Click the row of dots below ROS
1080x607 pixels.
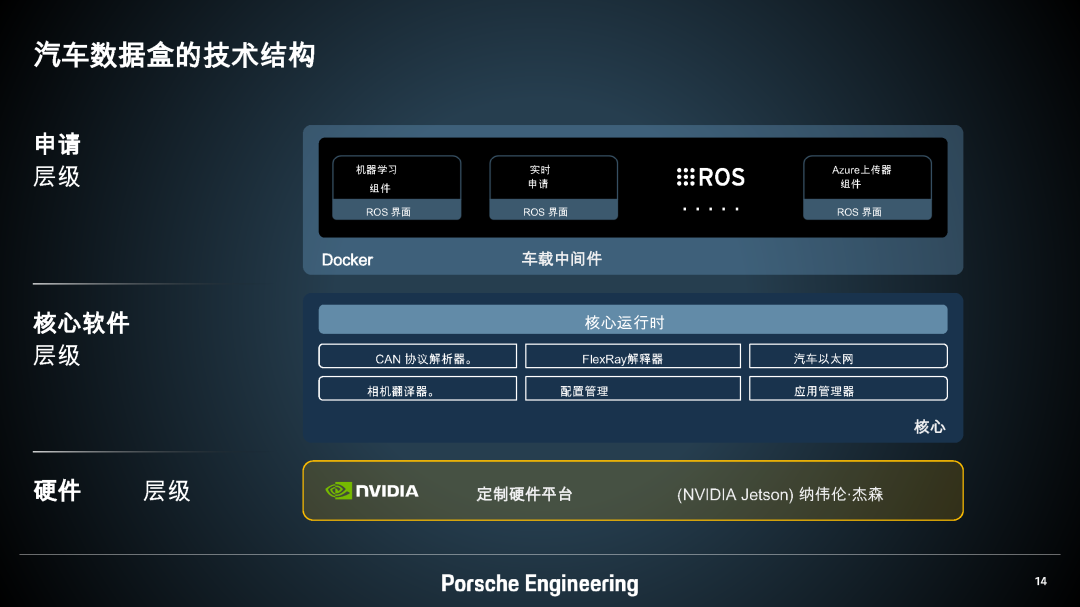click(711, 209)
